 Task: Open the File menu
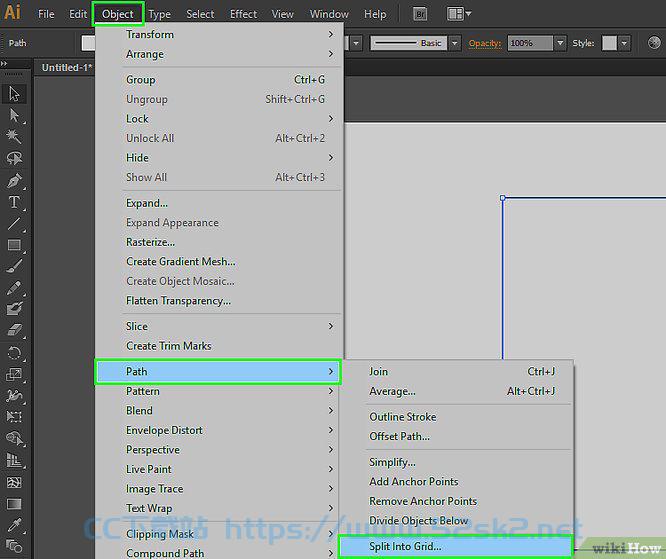click(46, 14)
